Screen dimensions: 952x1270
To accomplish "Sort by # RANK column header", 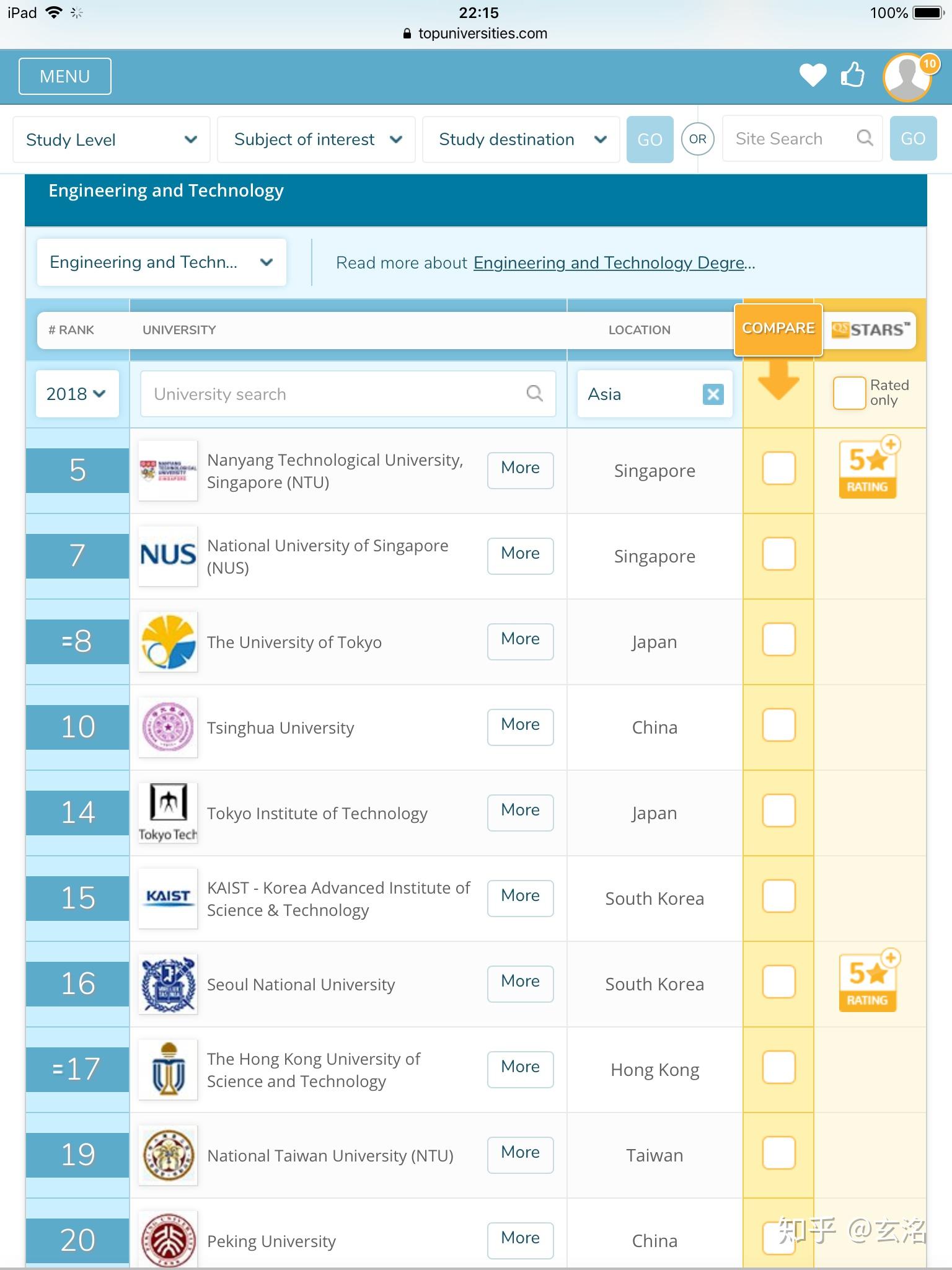I will pyautogui.click(x=71, y=330).
